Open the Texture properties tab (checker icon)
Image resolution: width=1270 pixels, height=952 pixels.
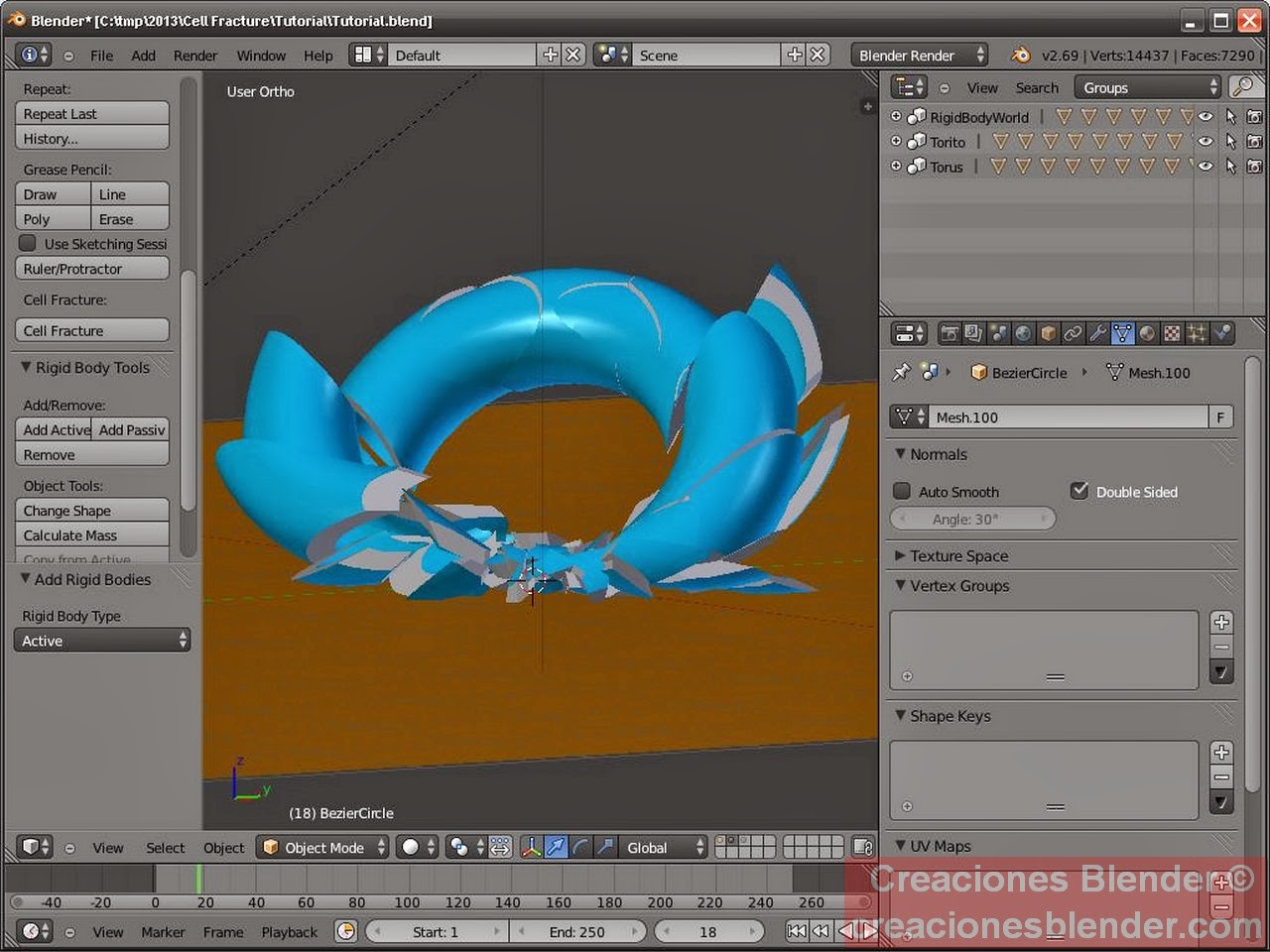[x=1172, y=333]
